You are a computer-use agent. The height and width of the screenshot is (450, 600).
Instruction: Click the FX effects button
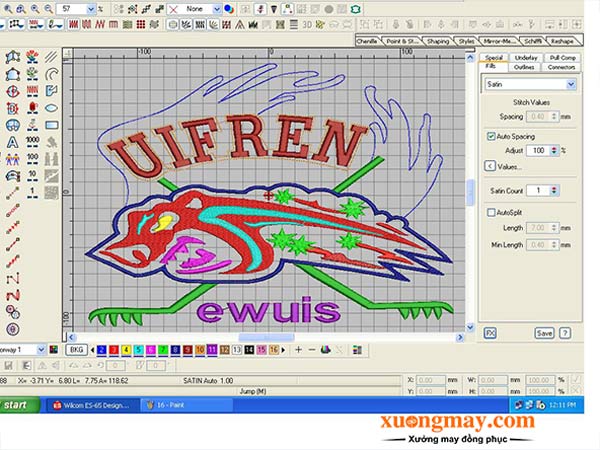point(491,332)
